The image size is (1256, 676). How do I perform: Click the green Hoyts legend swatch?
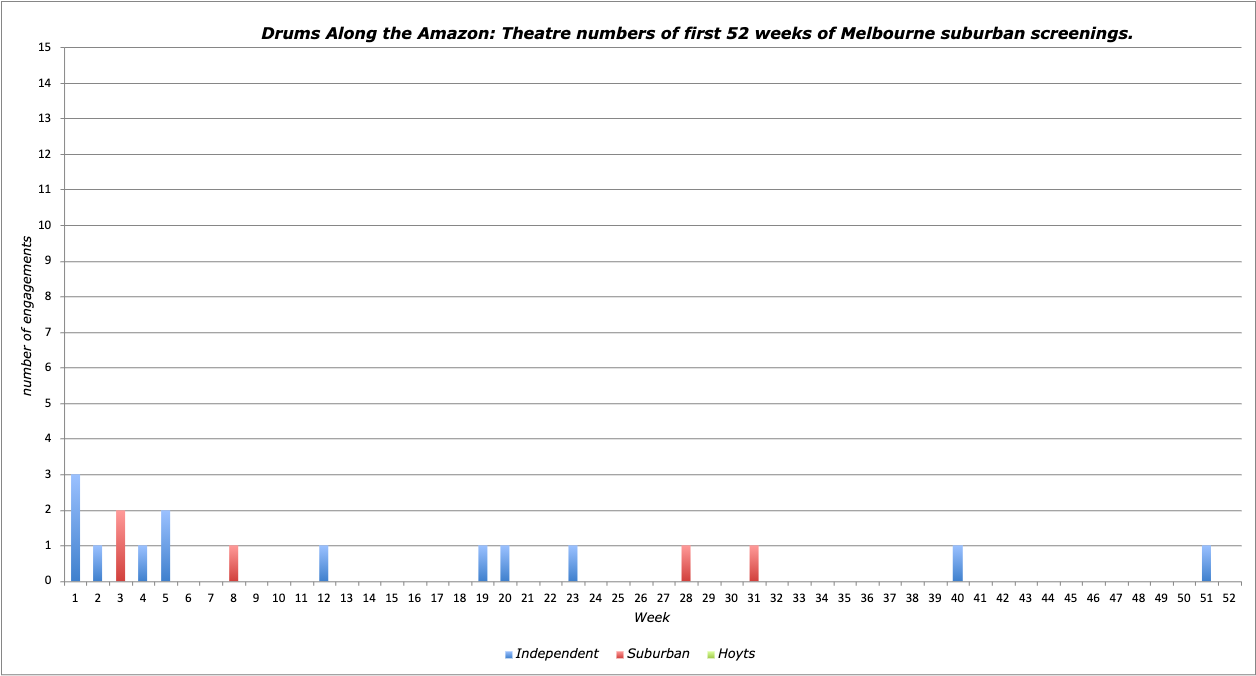711,655
